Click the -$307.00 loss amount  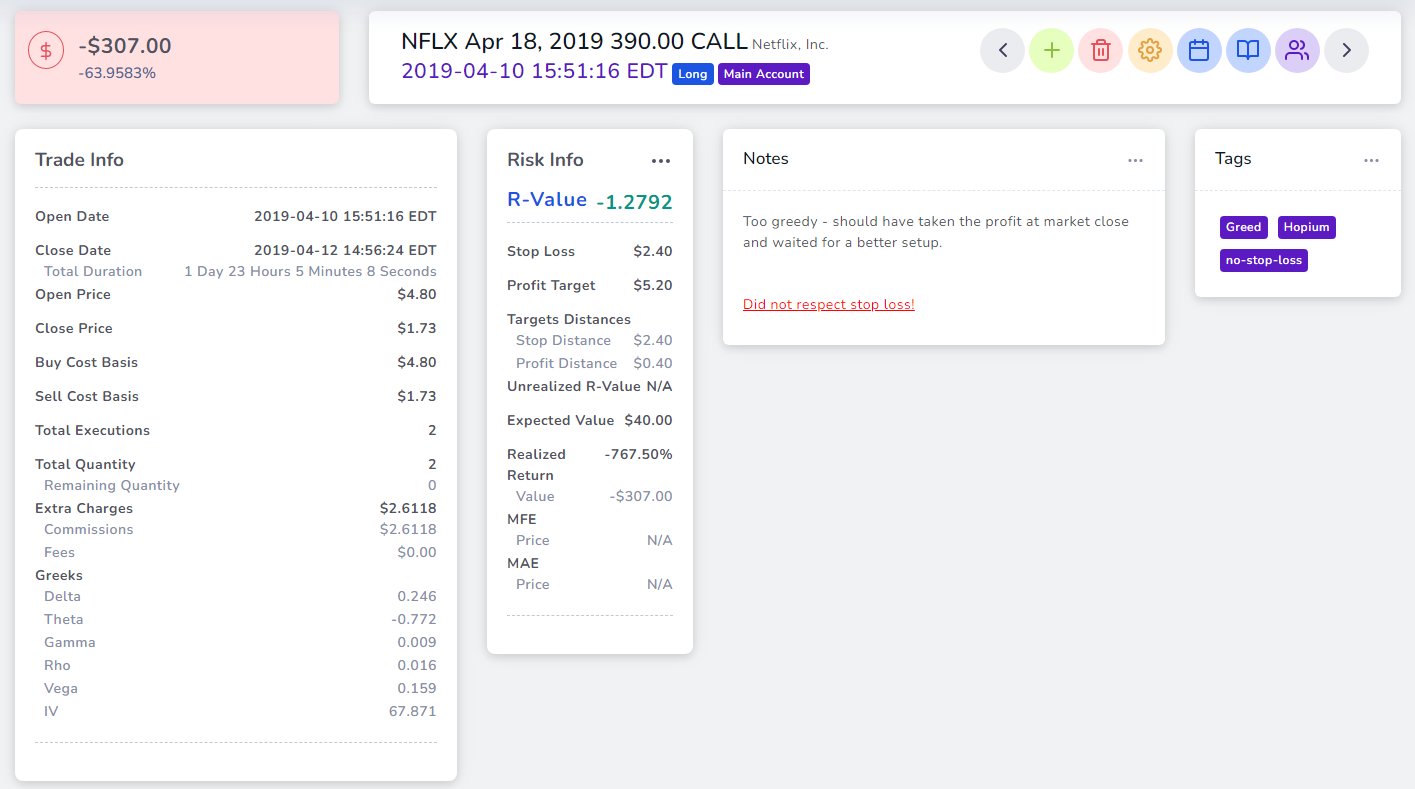pyautogui.click(x=125, y=45)
